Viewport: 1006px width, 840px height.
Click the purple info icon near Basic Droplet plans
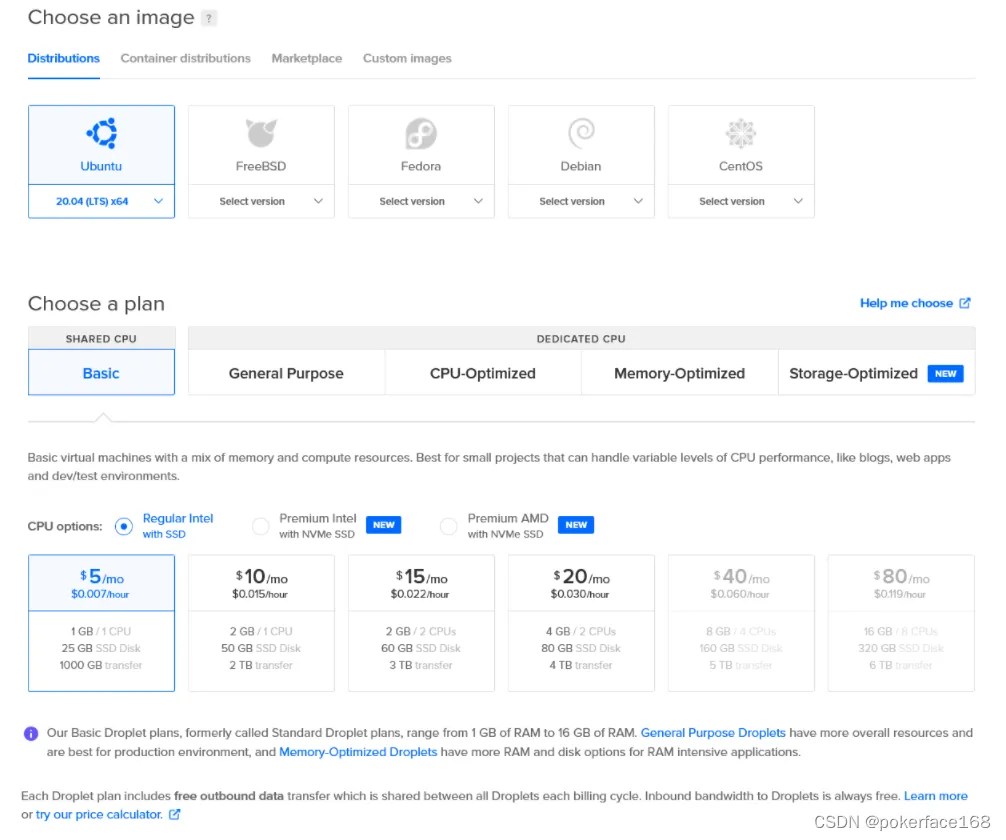click(x=31, y=733)
